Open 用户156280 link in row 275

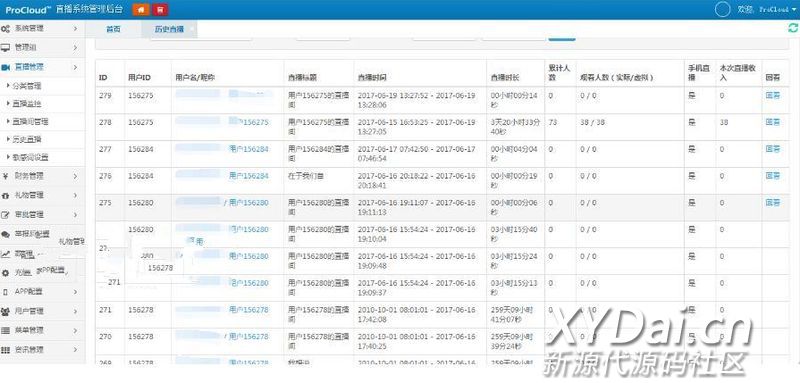pyautogui.click(x=249, y=203)
